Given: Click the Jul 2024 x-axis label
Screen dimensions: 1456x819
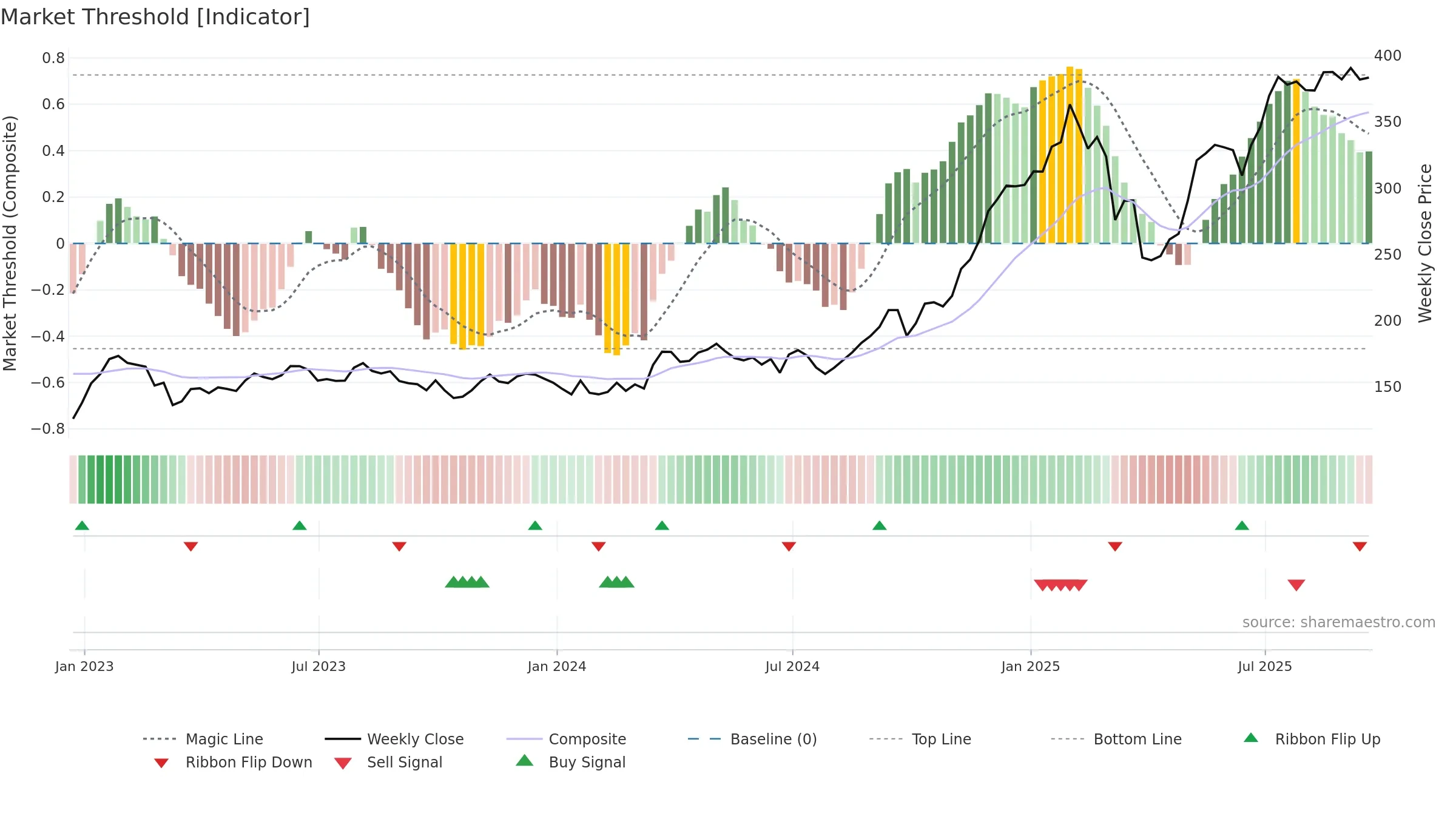Looking at the screenshot, I should tap(792, 666).
